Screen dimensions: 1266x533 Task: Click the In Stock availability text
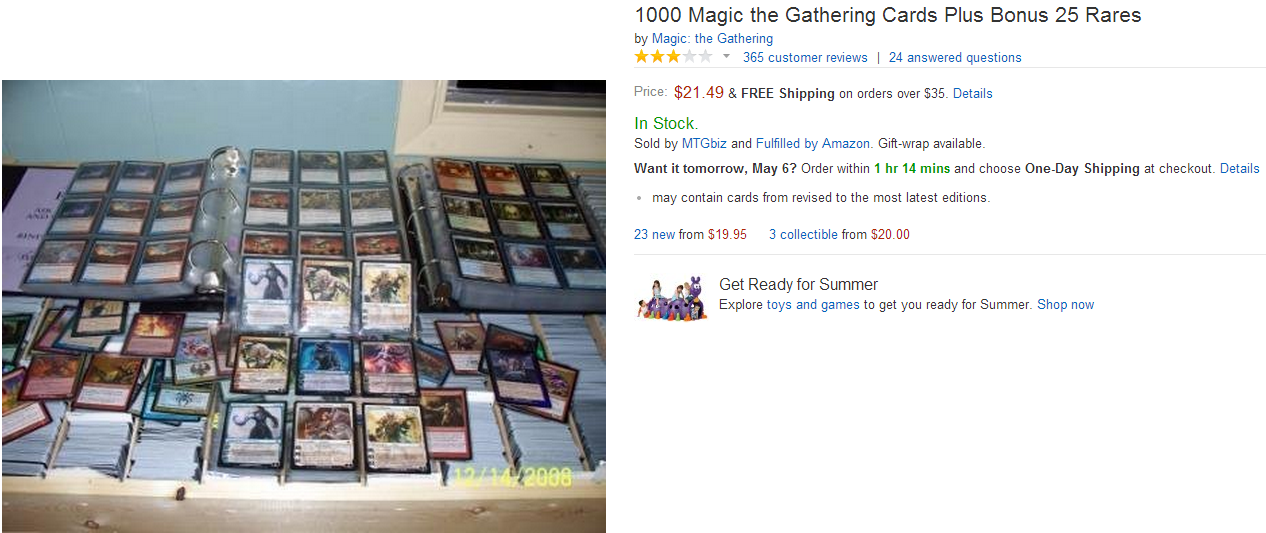click(666, 124)
